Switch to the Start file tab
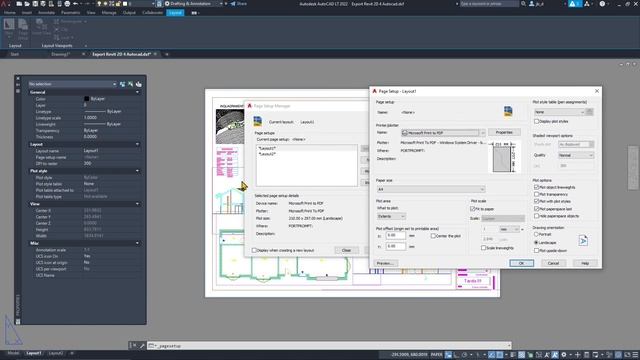This screenshot has width=640, height=360. pyautogui.click(x=15, y=54)
